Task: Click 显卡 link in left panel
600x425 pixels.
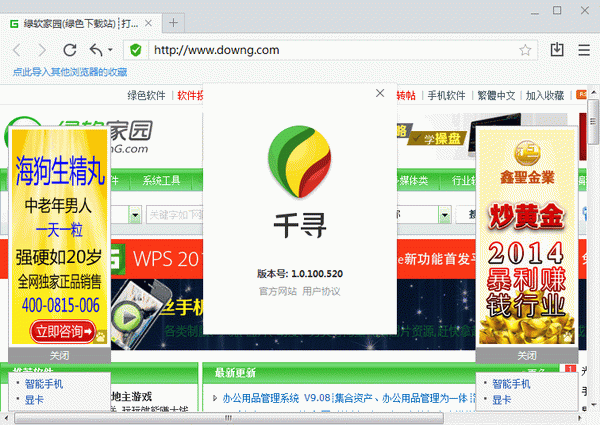Action: [34, 400]
